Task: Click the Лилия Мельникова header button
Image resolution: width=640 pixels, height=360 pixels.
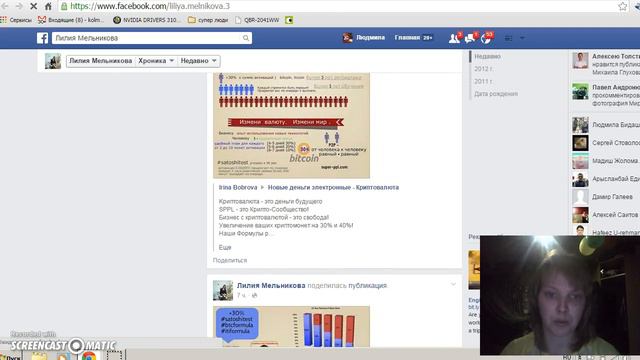Action: [100, 61]
